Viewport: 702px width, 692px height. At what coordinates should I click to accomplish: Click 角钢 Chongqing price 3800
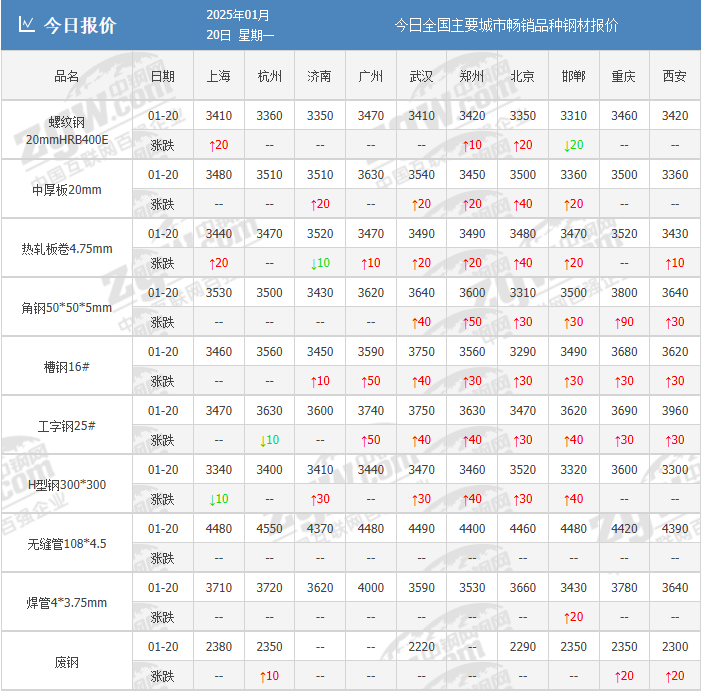click(x=624, y=293)
